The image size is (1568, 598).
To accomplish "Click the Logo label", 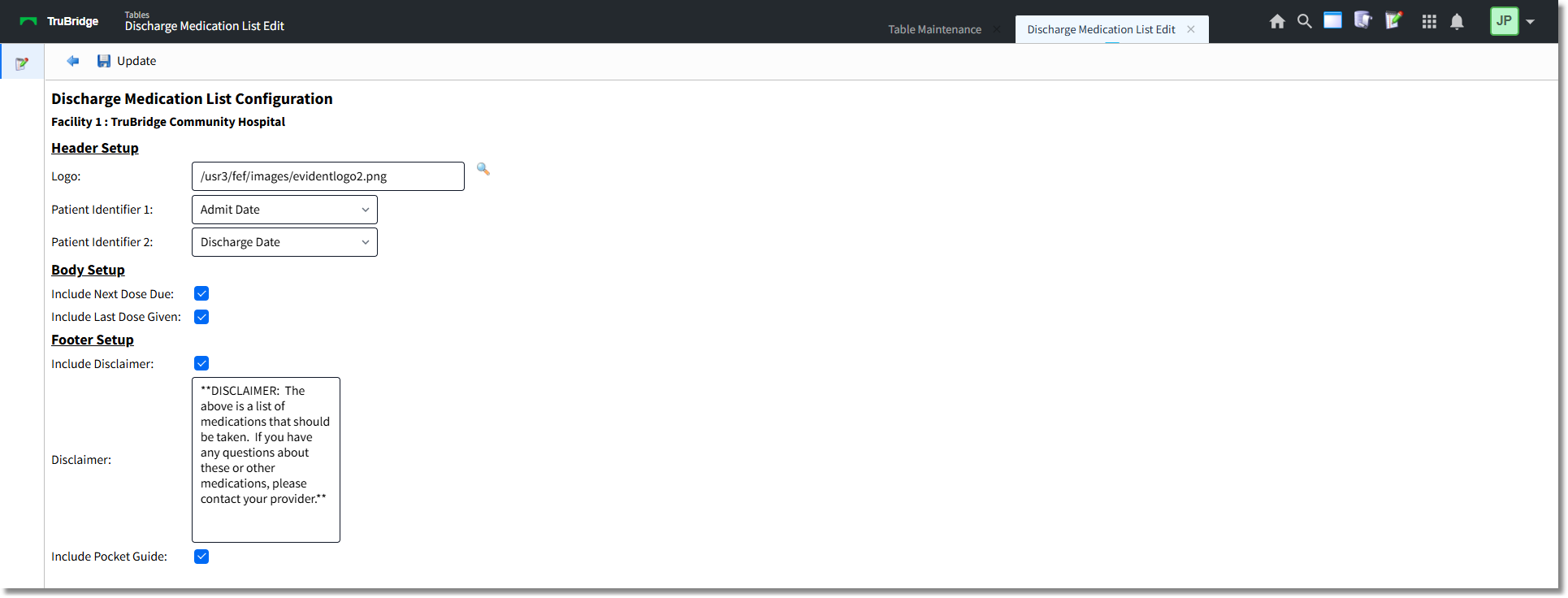I will coord(66,176).
